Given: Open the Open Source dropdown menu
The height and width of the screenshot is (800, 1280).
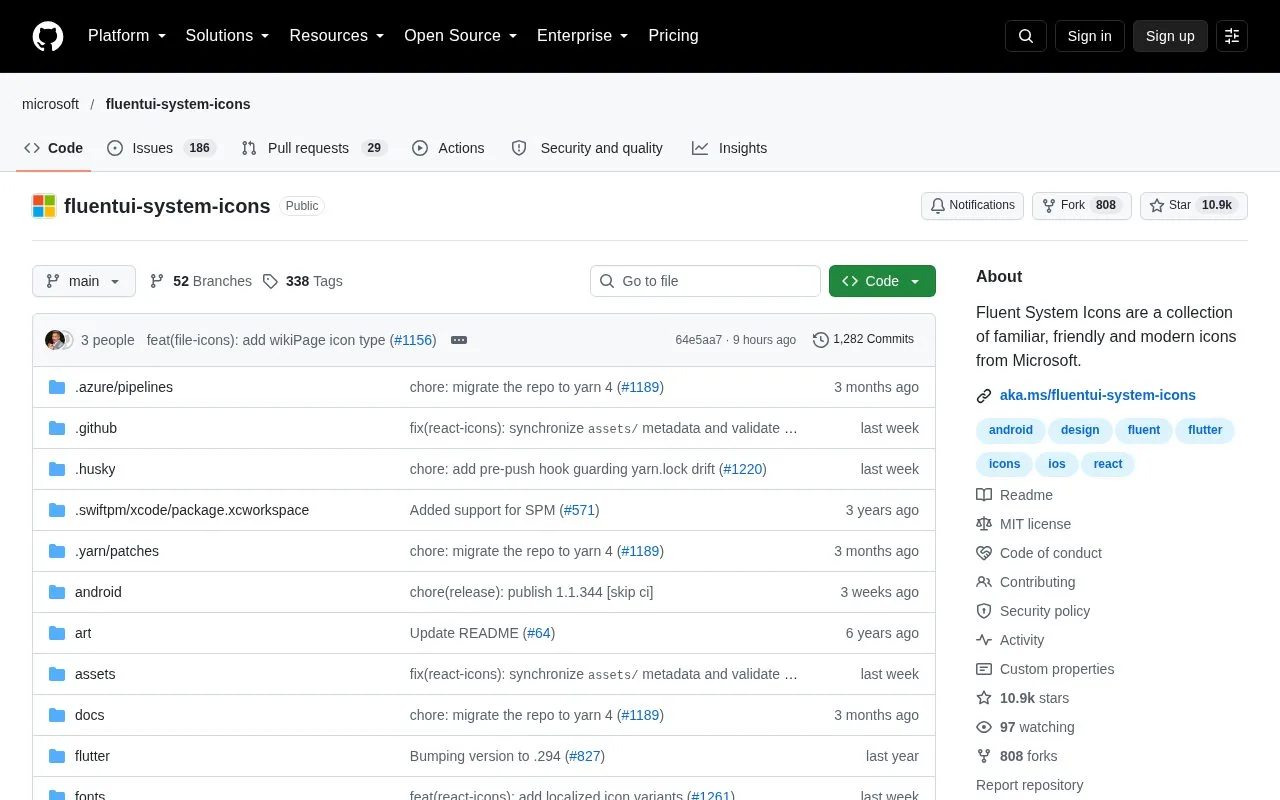Looking at the screenshot, I should (x=461, y=36).
